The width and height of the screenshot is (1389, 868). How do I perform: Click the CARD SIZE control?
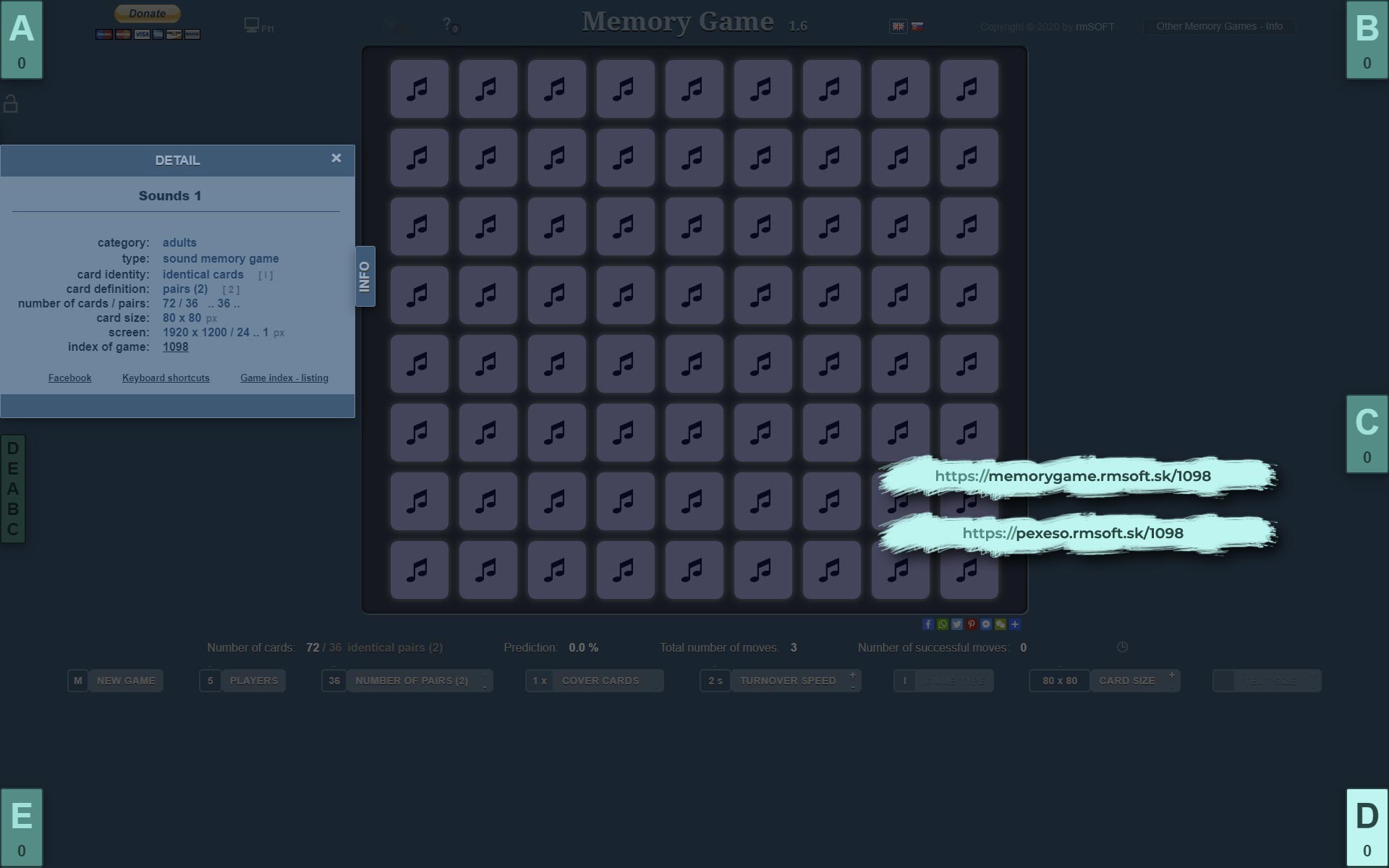click(x=1134, y=681)
